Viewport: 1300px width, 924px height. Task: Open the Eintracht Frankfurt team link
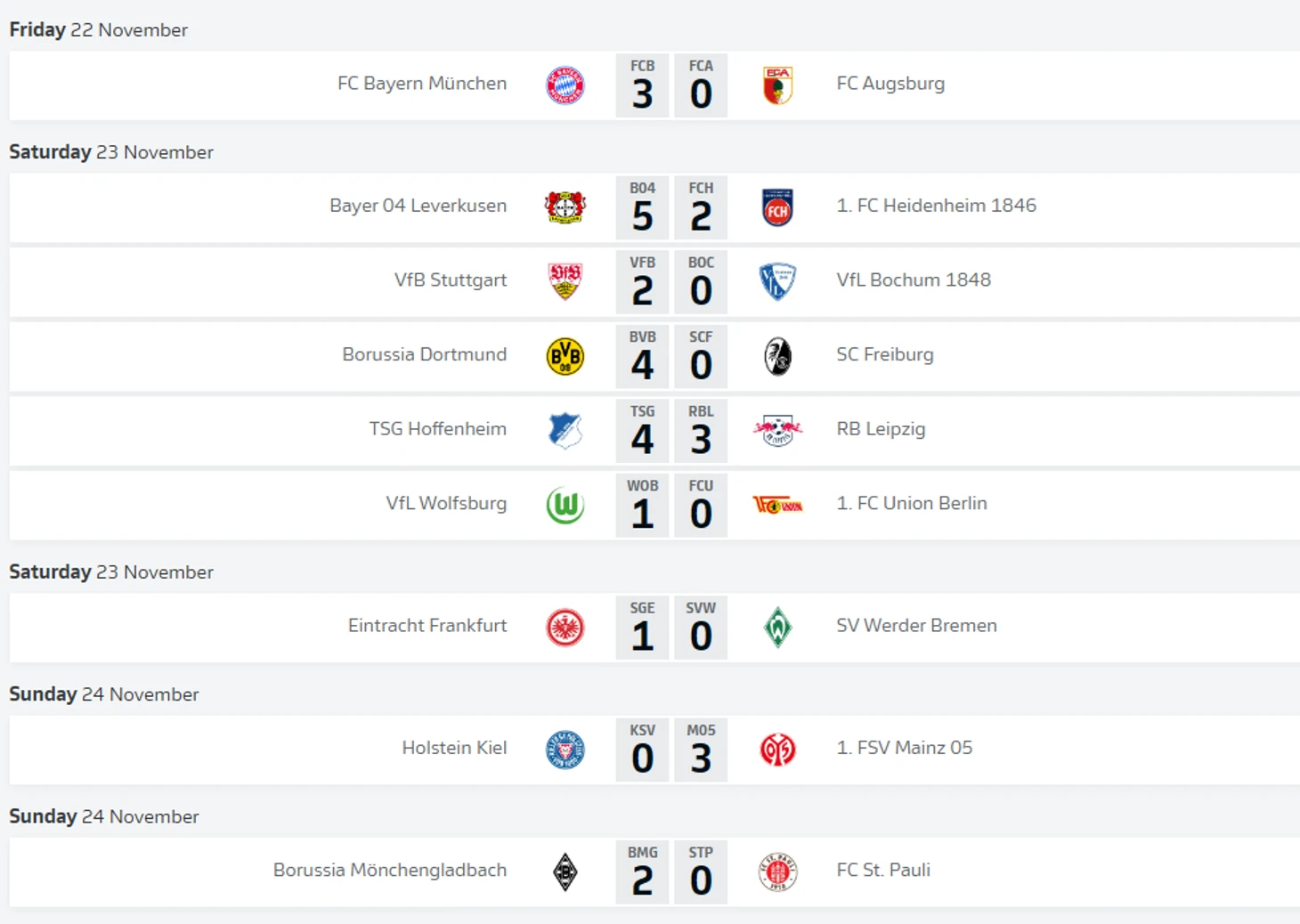pos(427,625)
